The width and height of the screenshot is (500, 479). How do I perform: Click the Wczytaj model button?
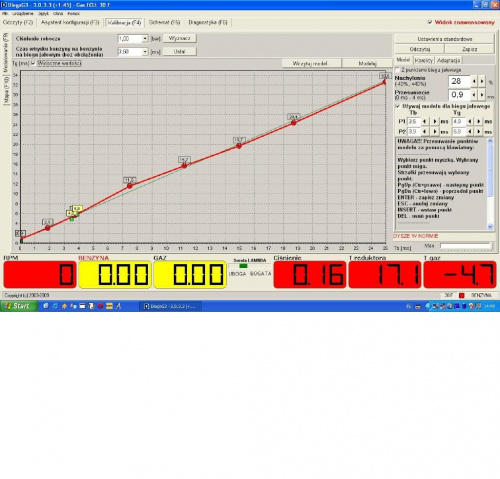click(x=310, y=63)
